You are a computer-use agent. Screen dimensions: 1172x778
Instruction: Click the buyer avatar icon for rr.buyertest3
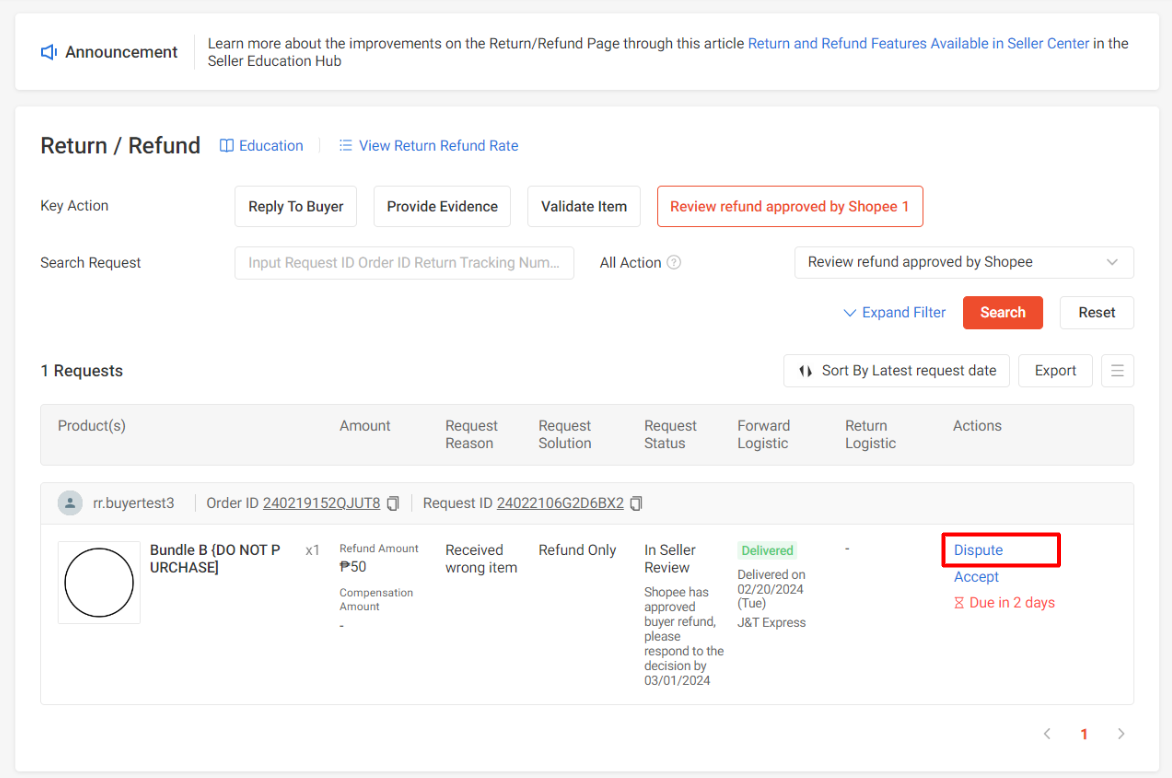(x=70, y=503)
